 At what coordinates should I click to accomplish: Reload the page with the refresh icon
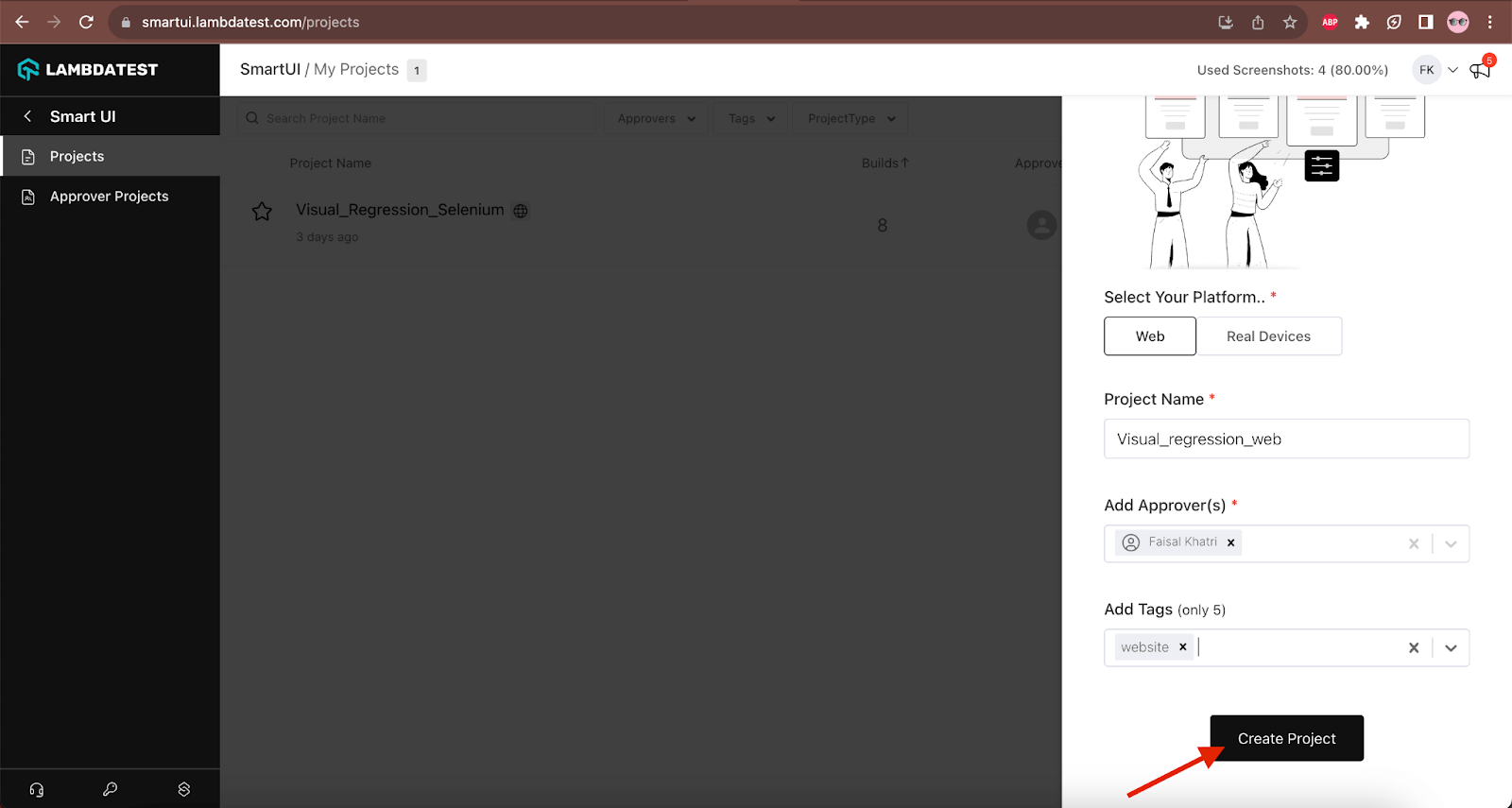[x=86, y=22]
